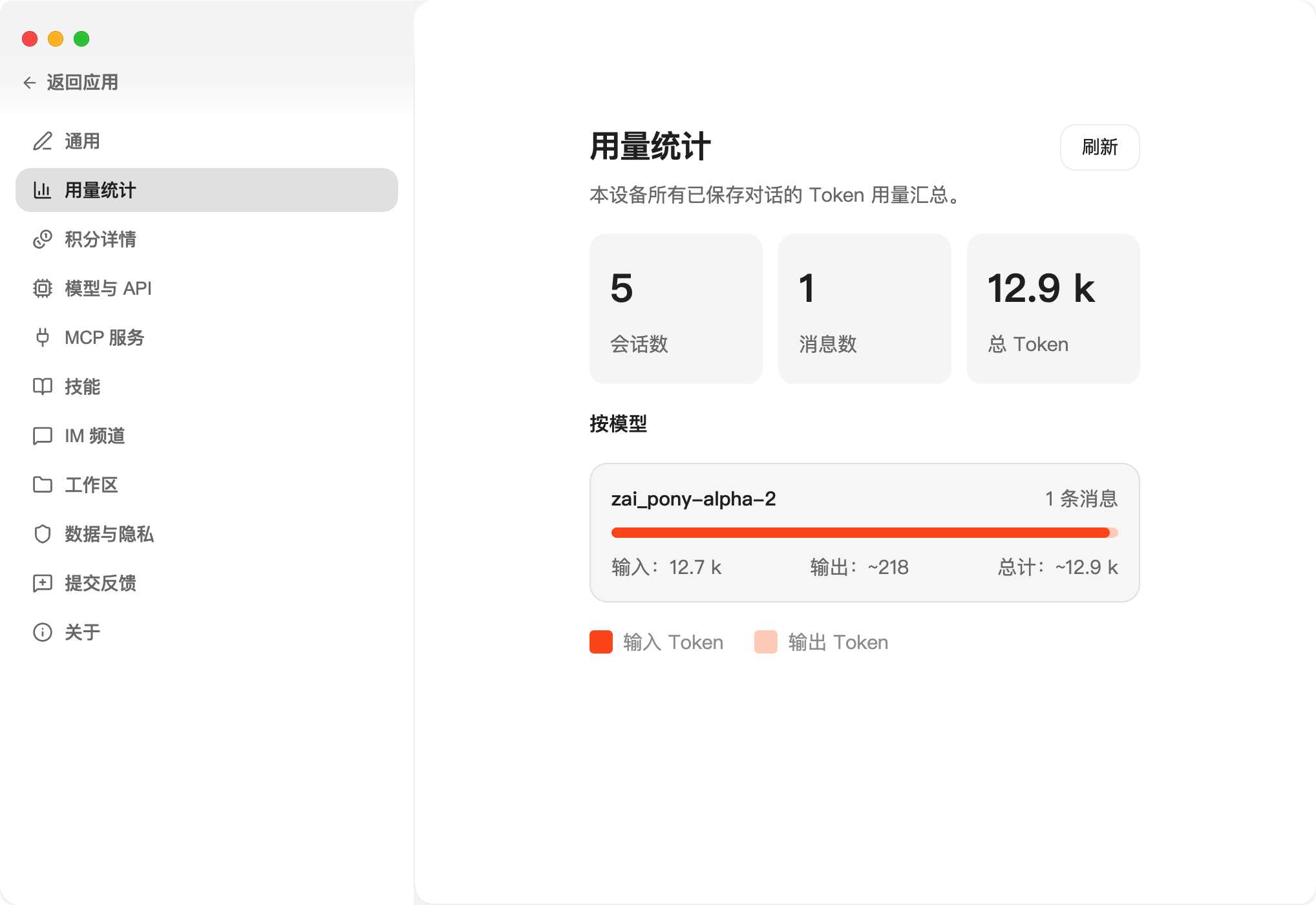The image size is (1316, 905).
Task: Click the feedback icon for 提交反馈
Action: (x=43, y=583)
